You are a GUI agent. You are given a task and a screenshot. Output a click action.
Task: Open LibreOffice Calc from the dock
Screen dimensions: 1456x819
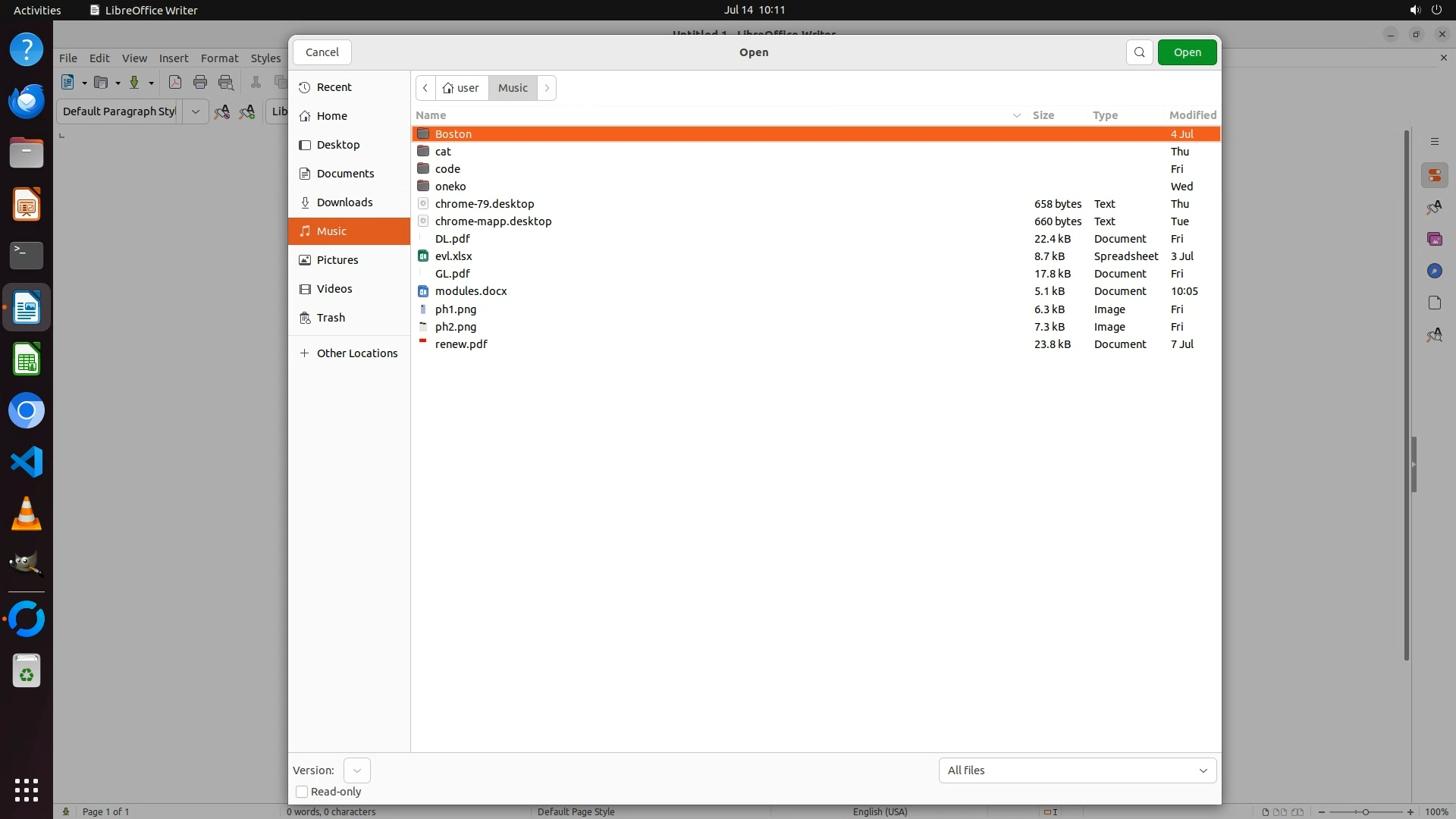[27, 359]
